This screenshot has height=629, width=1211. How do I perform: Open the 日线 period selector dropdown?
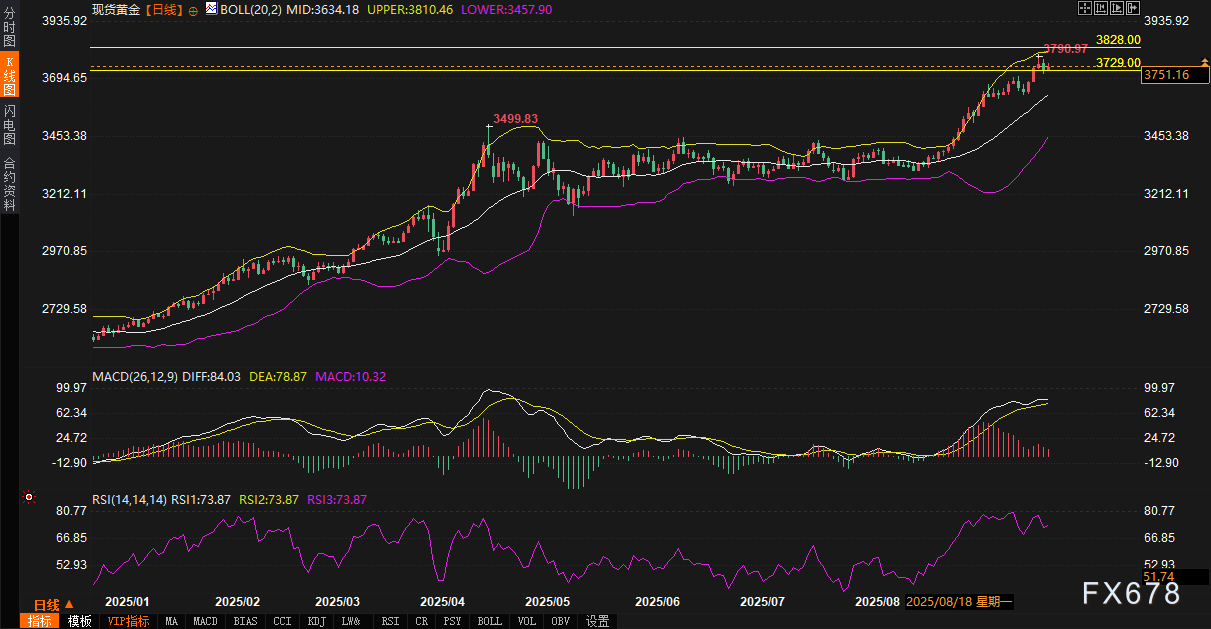[x=53, y=605]
